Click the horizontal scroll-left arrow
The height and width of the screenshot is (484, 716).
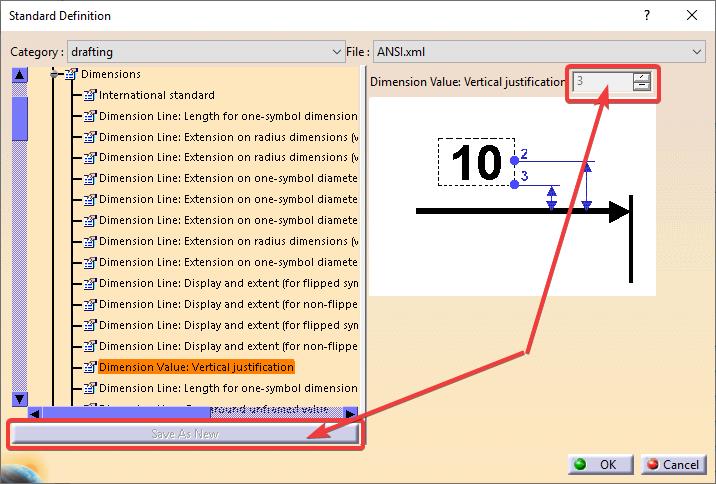click(x=35, y=414)
